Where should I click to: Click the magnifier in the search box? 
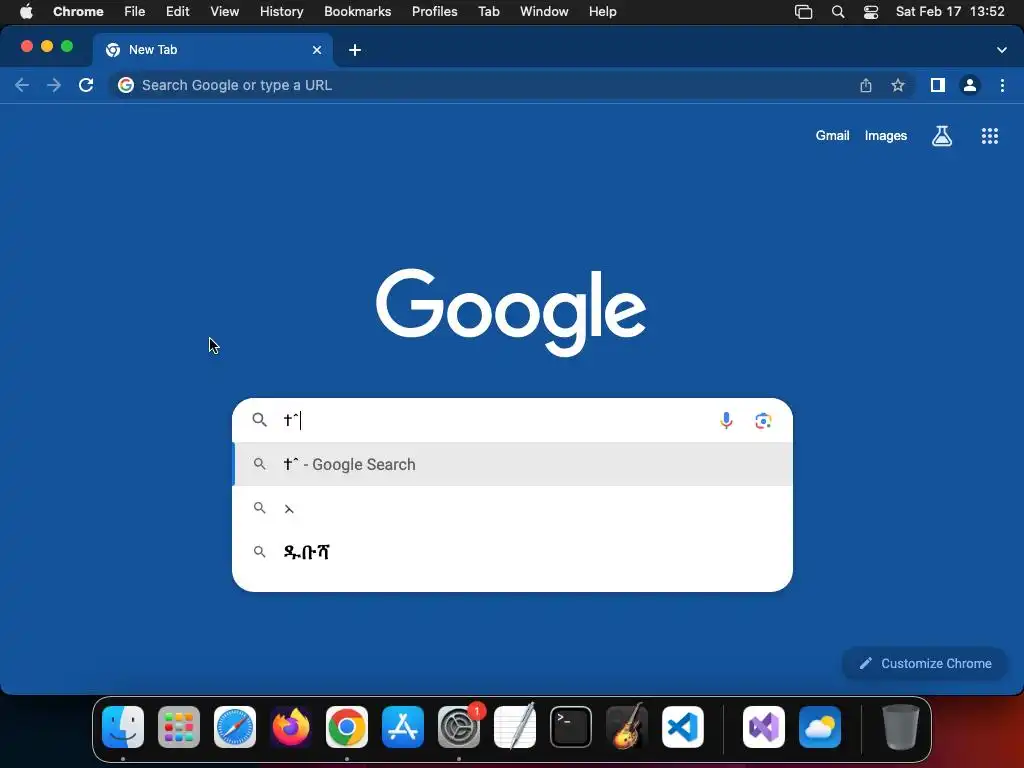(x=259, y=420)
